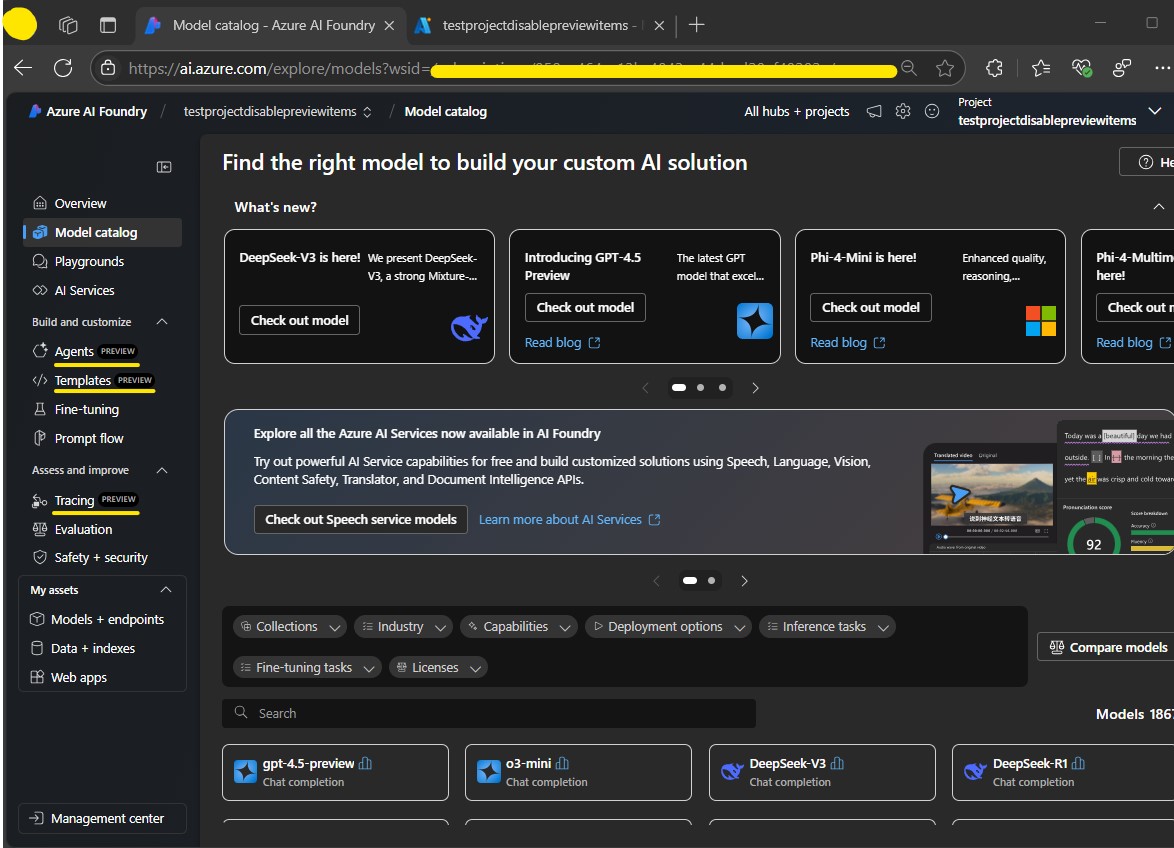
Task: Open the Fine-tuning tasks dropdown
Action: point(307,668)
